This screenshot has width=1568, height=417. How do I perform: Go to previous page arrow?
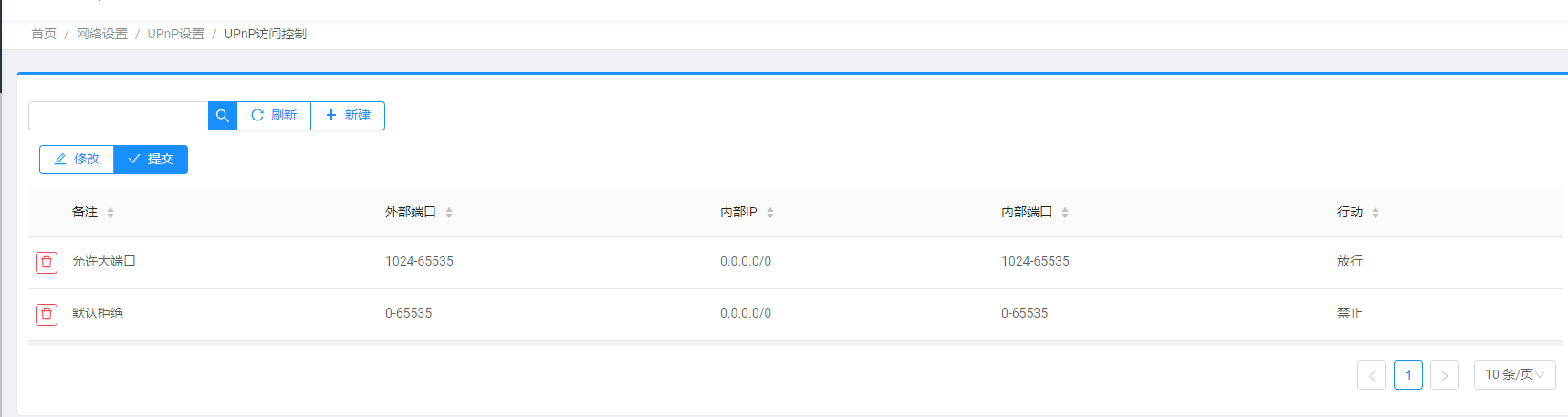click(x=1372, y=375)
